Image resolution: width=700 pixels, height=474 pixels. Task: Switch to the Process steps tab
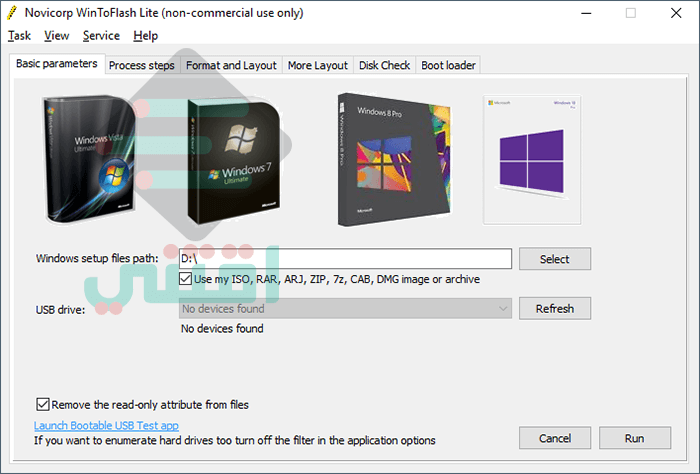click(x=142, y=66)
